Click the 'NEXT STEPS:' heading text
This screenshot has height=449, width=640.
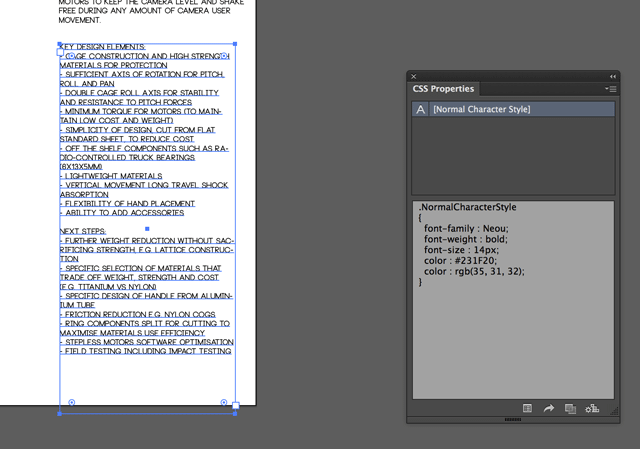pyautogui.click(x=83, y=231)
